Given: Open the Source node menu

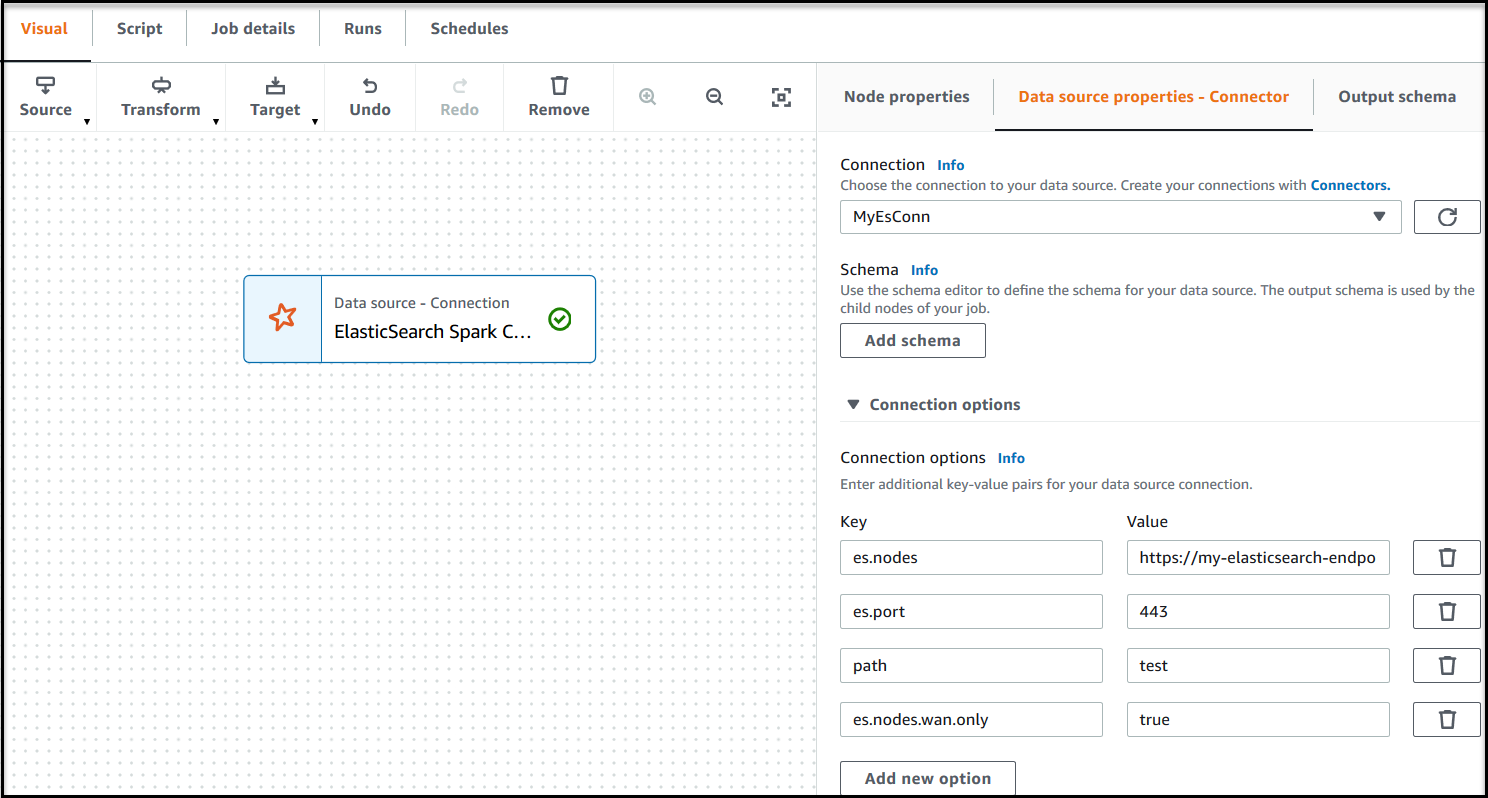Looking at the screenshot, I should coord(46,97).
